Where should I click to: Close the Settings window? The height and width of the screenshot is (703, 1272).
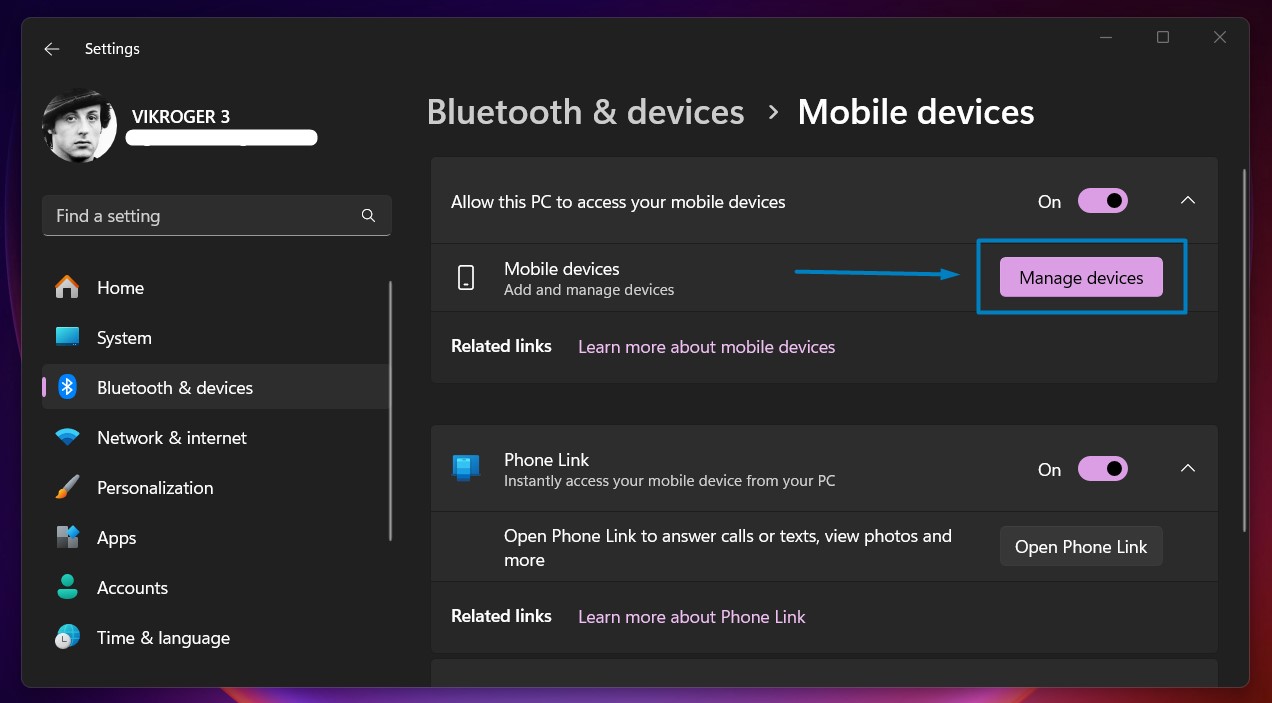coord(1220,37)
